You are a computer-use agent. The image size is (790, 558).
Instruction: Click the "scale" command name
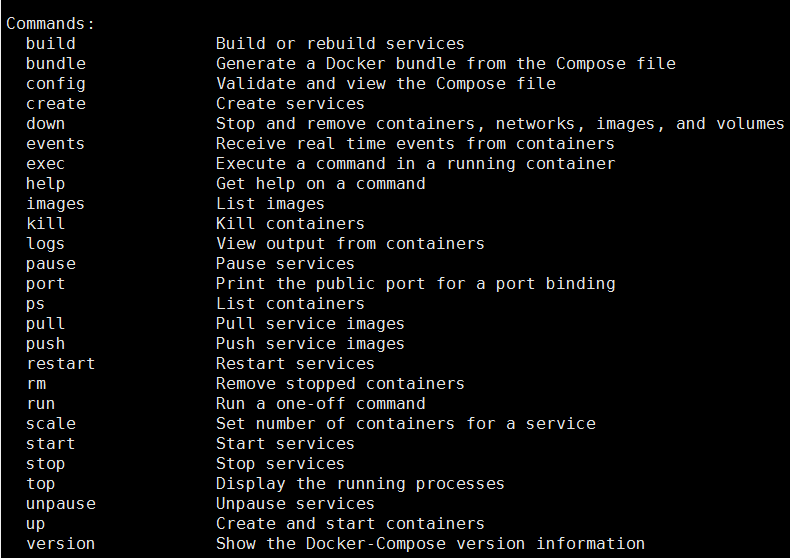pyautogui.click(x=50, y=424)
